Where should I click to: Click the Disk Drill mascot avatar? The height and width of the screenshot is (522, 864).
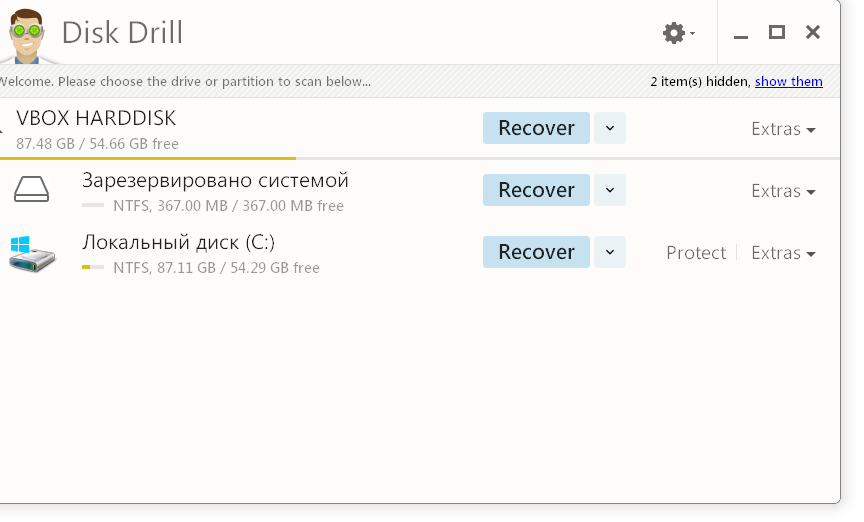coord(26,36)
